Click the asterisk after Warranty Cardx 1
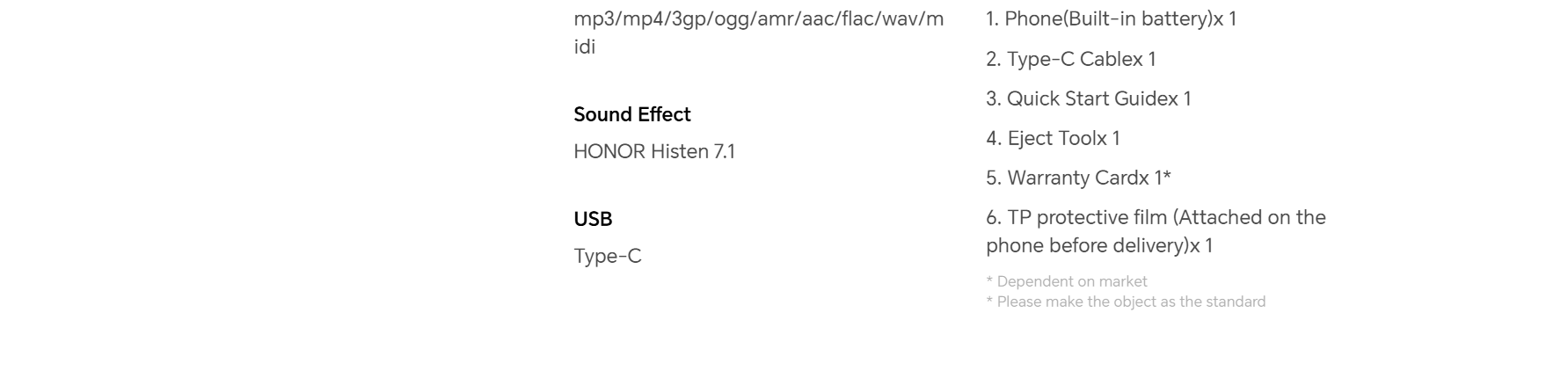This screenshot has width=1568, height=371. (1167, 175)
